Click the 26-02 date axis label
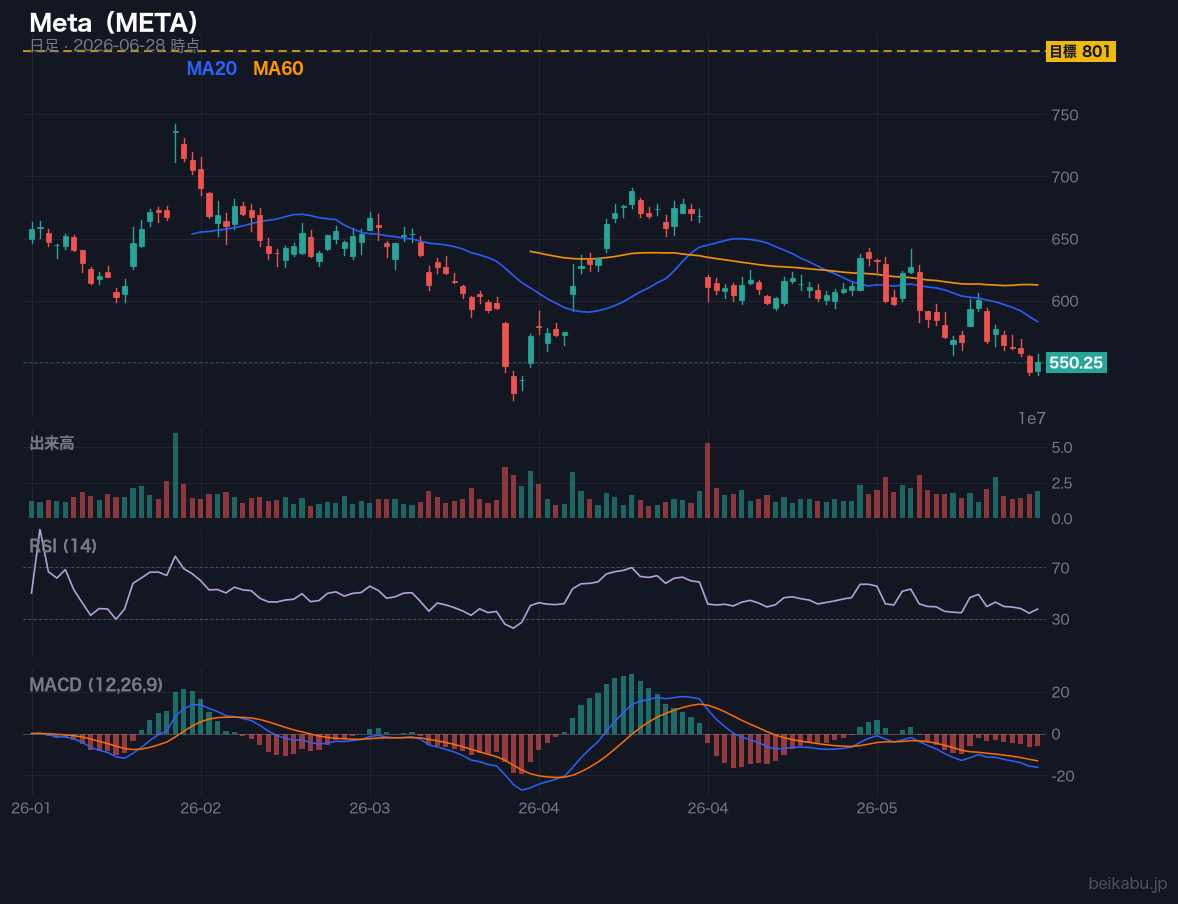 pyautogui.click(x=201, y=809)
